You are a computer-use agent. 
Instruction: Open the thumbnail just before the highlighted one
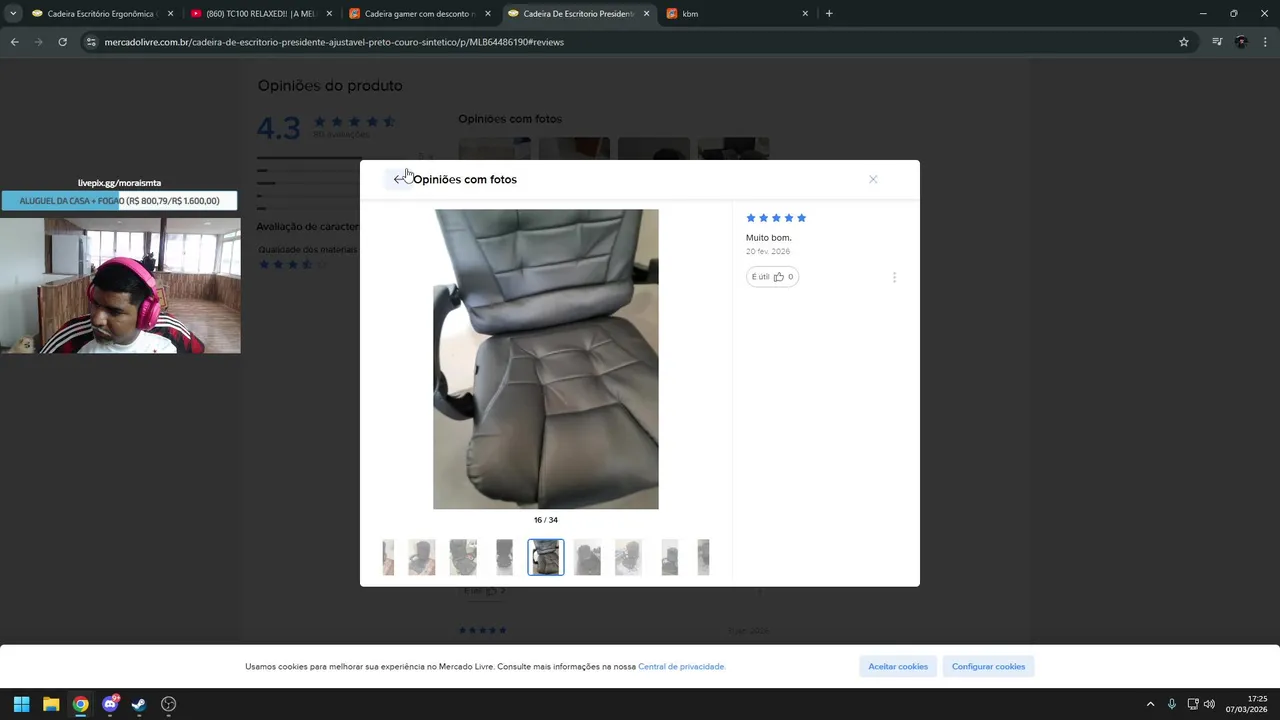[504, 557]
